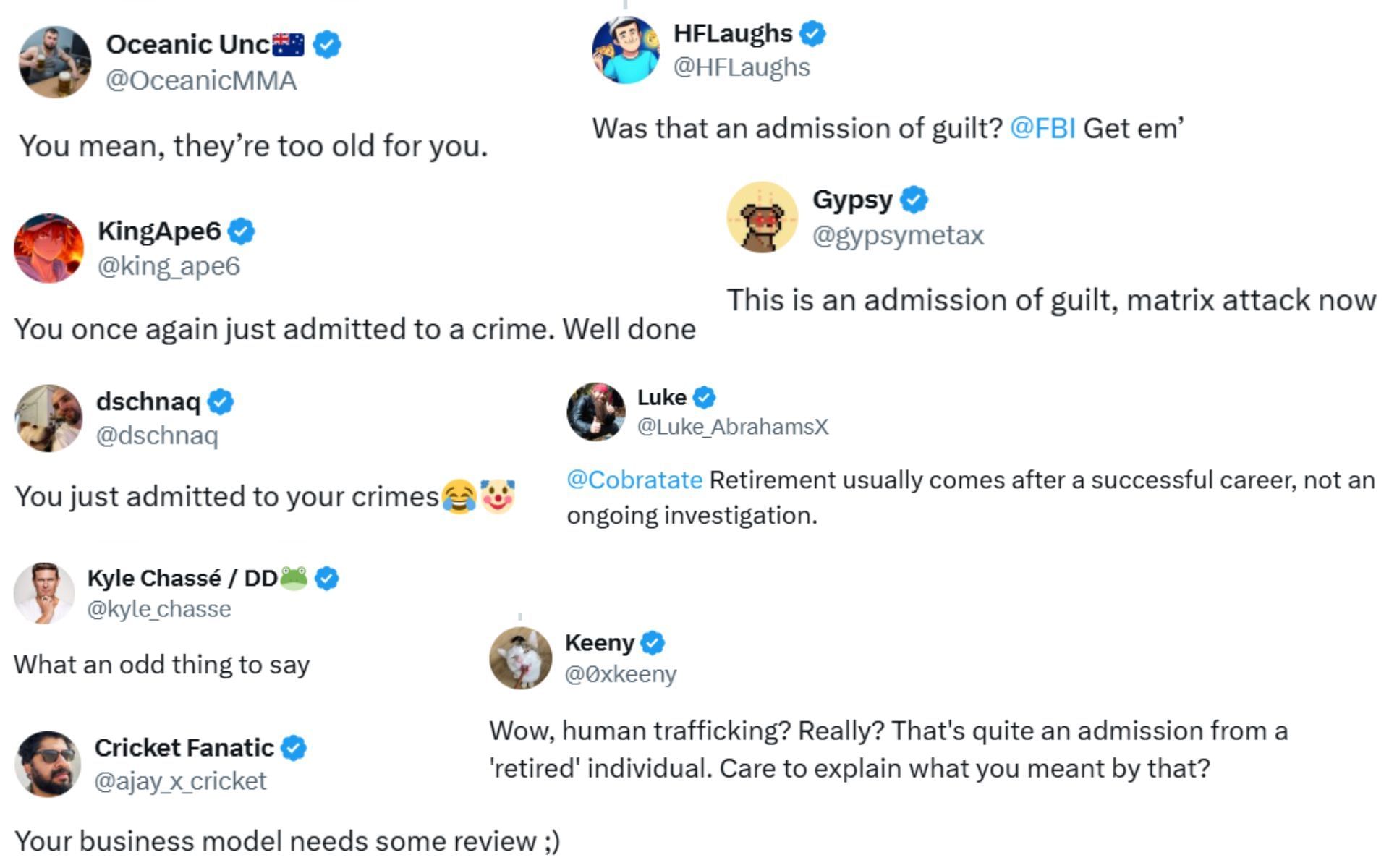
Task: Click HFLaughs' cartoon profile avatar
Action: point(626,50)
